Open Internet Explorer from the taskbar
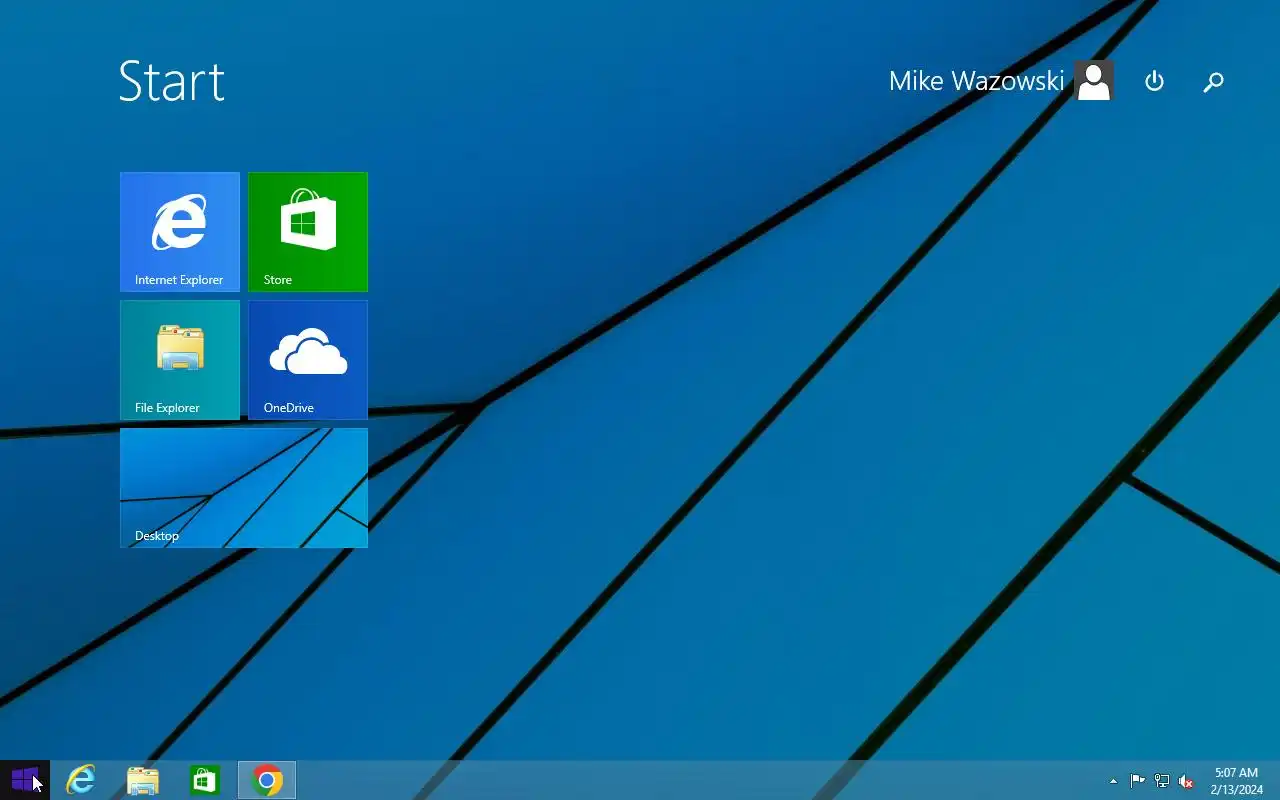Viewport: 1280px width, 800px height. 80,780
